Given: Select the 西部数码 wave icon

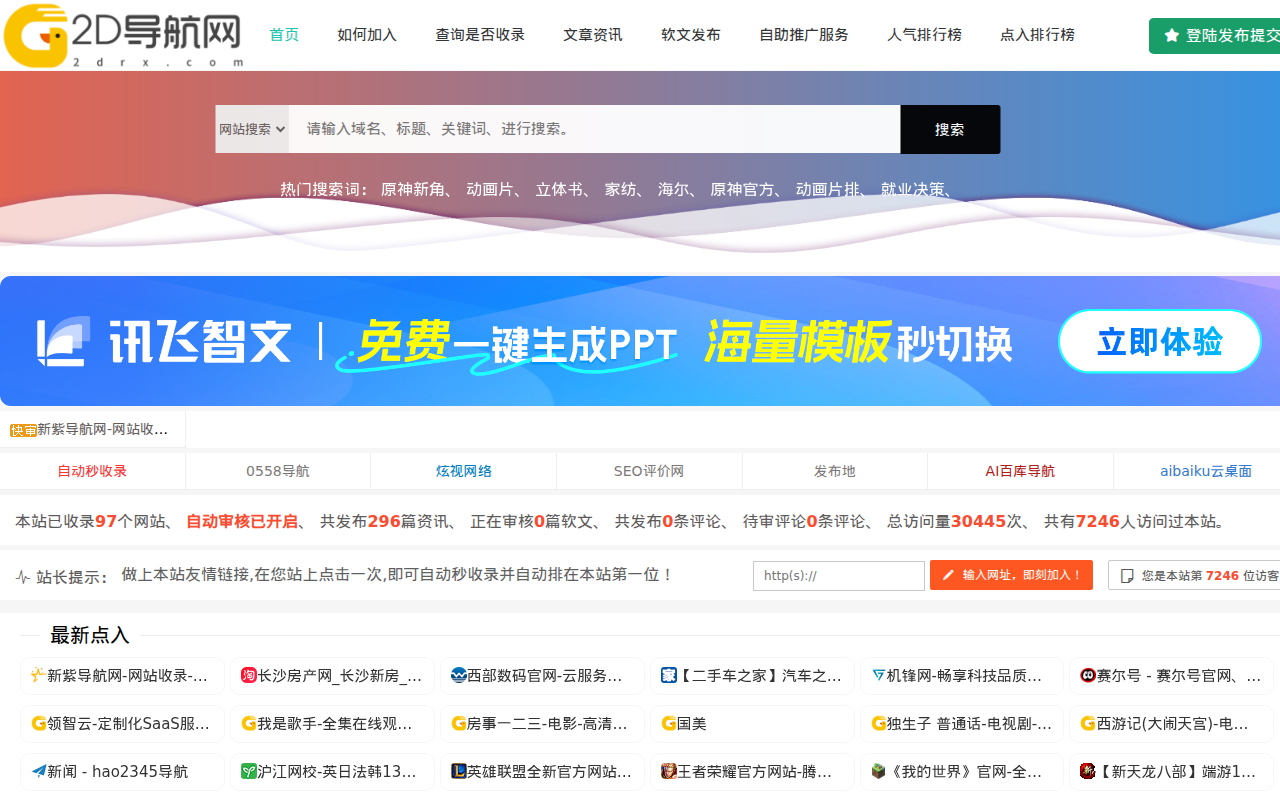Looking at the screenshot, I should click(459, 676).
